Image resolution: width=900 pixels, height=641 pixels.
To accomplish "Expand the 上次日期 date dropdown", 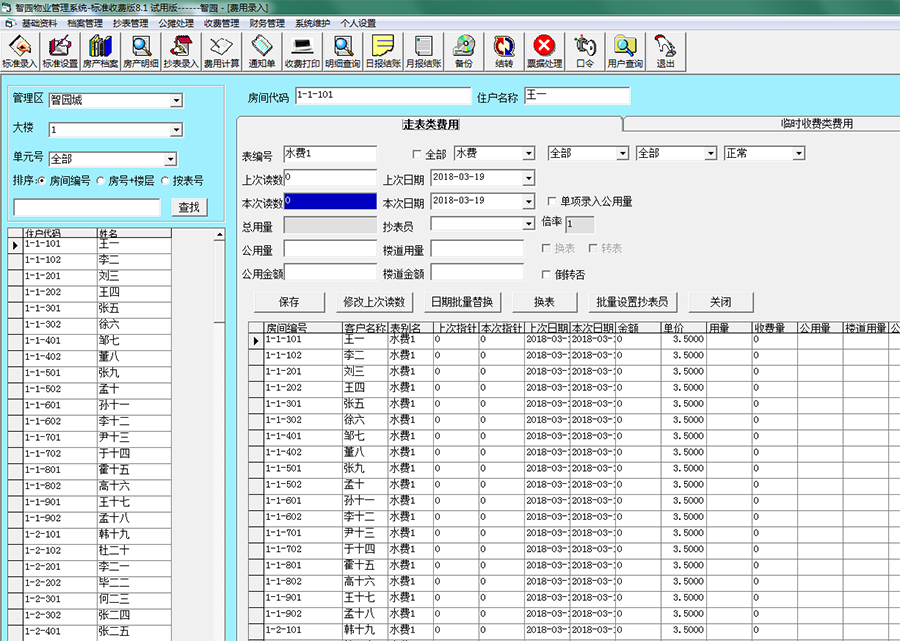I will pos(528,178).
